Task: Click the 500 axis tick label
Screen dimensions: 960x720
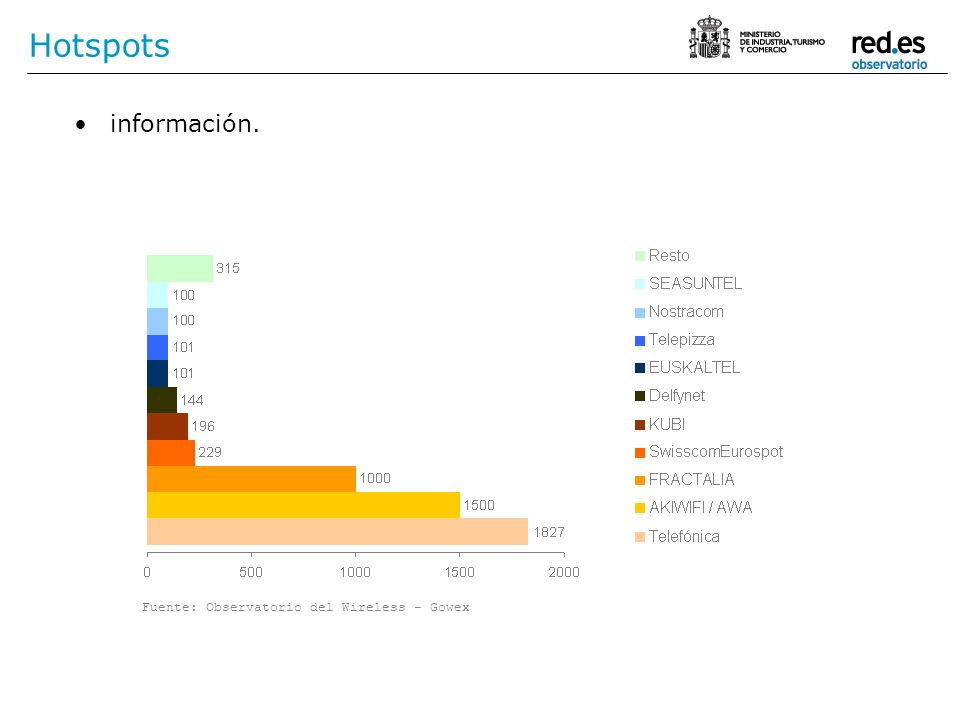Action: pos(251,572)
